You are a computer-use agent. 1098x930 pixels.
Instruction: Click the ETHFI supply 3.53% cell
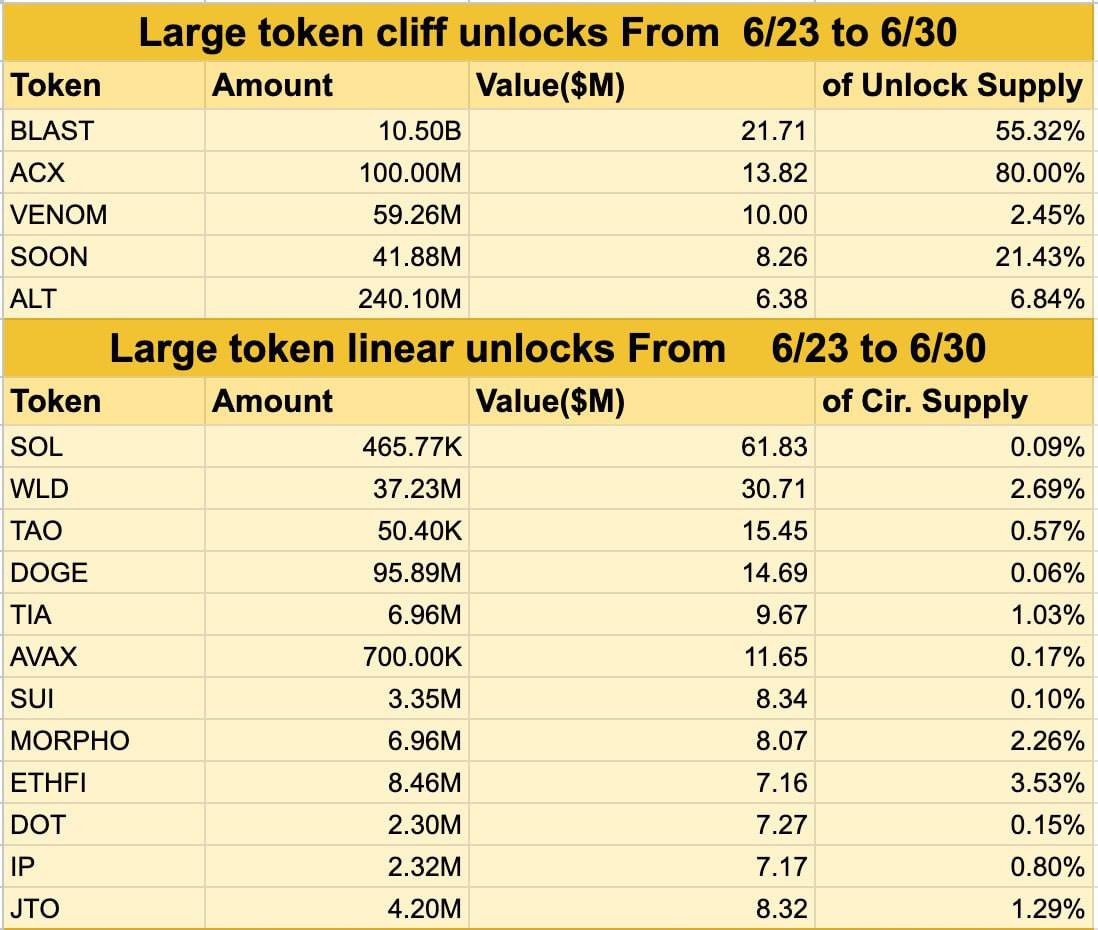pyautogui.click(x=954, y=782)
